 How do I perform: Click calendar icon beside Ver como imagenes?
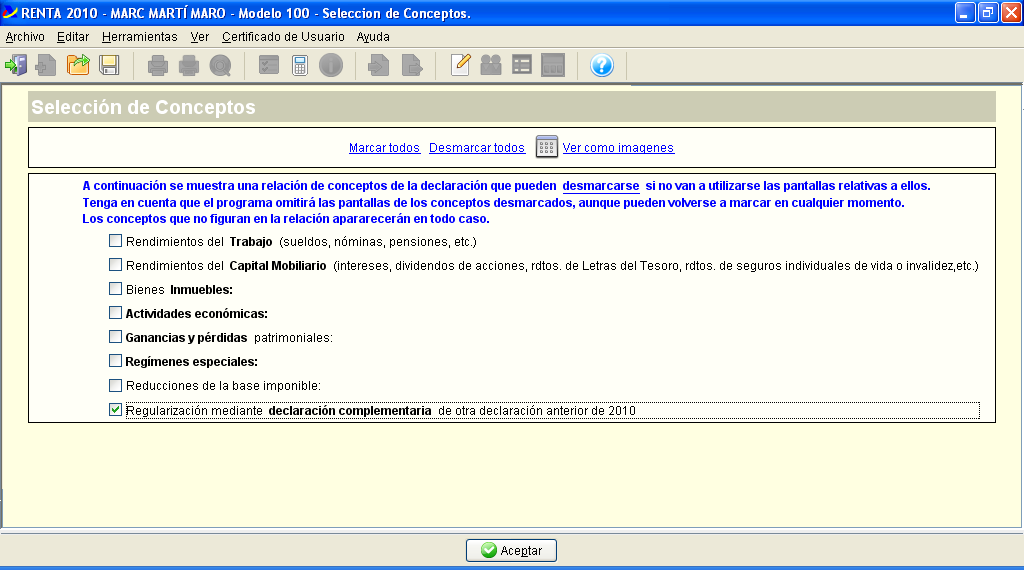[x=546, y=147]
